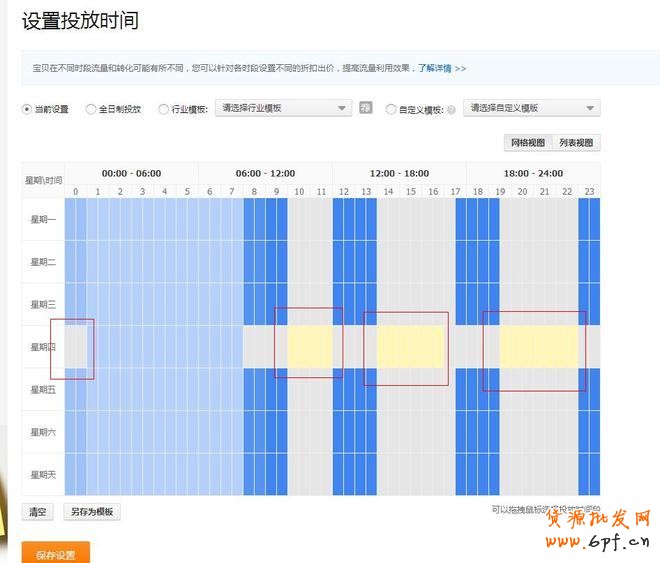
Task: Click the 星期一 row label
Action: pos(43,219)
